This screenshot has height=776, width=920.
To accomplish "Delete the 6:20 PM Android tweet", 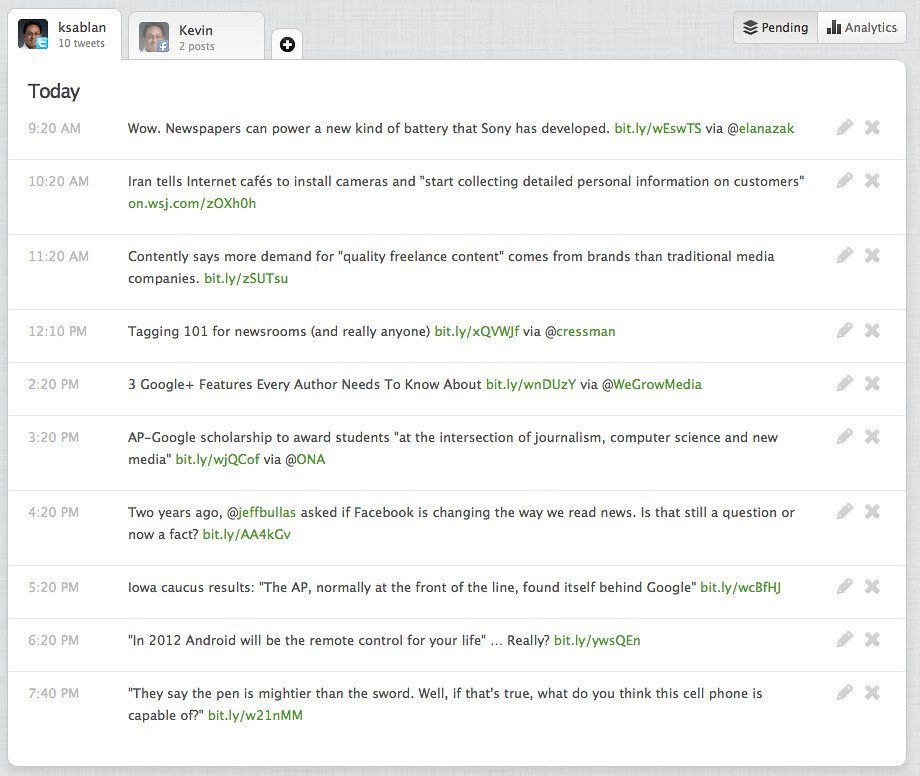I will [872, 639].
